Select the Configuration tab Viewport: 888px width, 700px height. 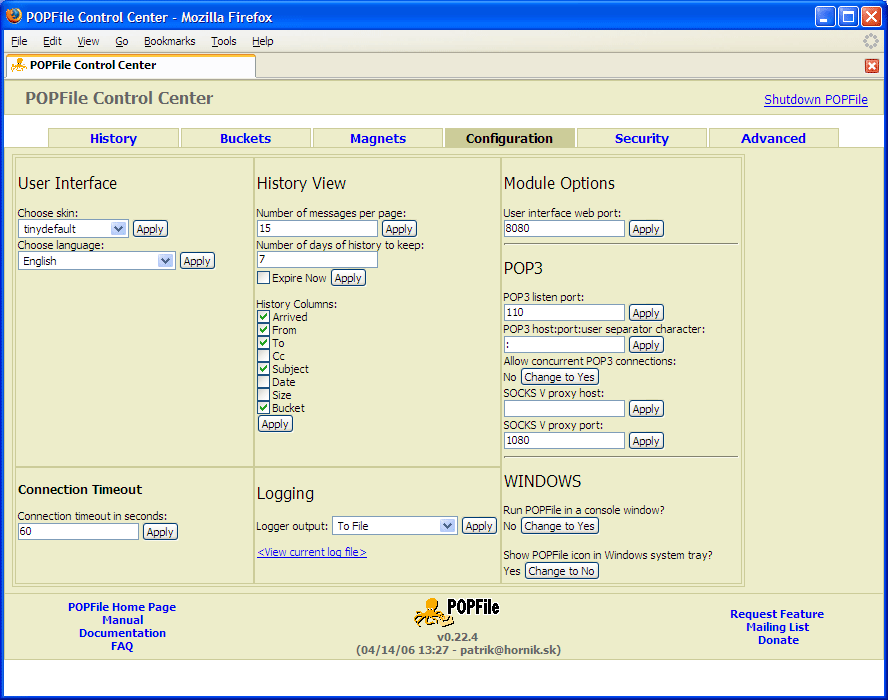pos(509,138)
